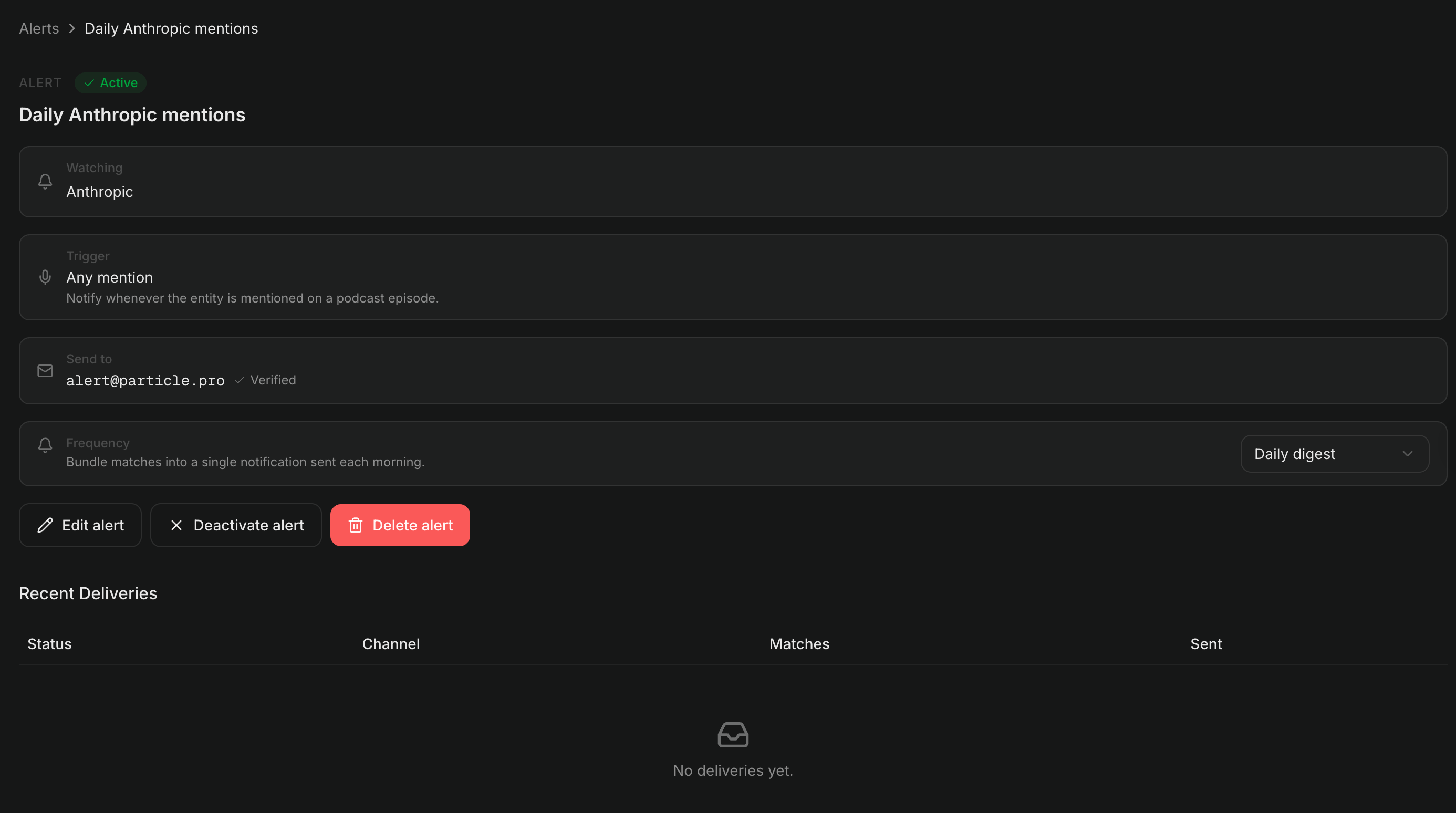Screen dimensions: 1456x813
Task: Click the Status column header
Action: [x=50, y=644]
